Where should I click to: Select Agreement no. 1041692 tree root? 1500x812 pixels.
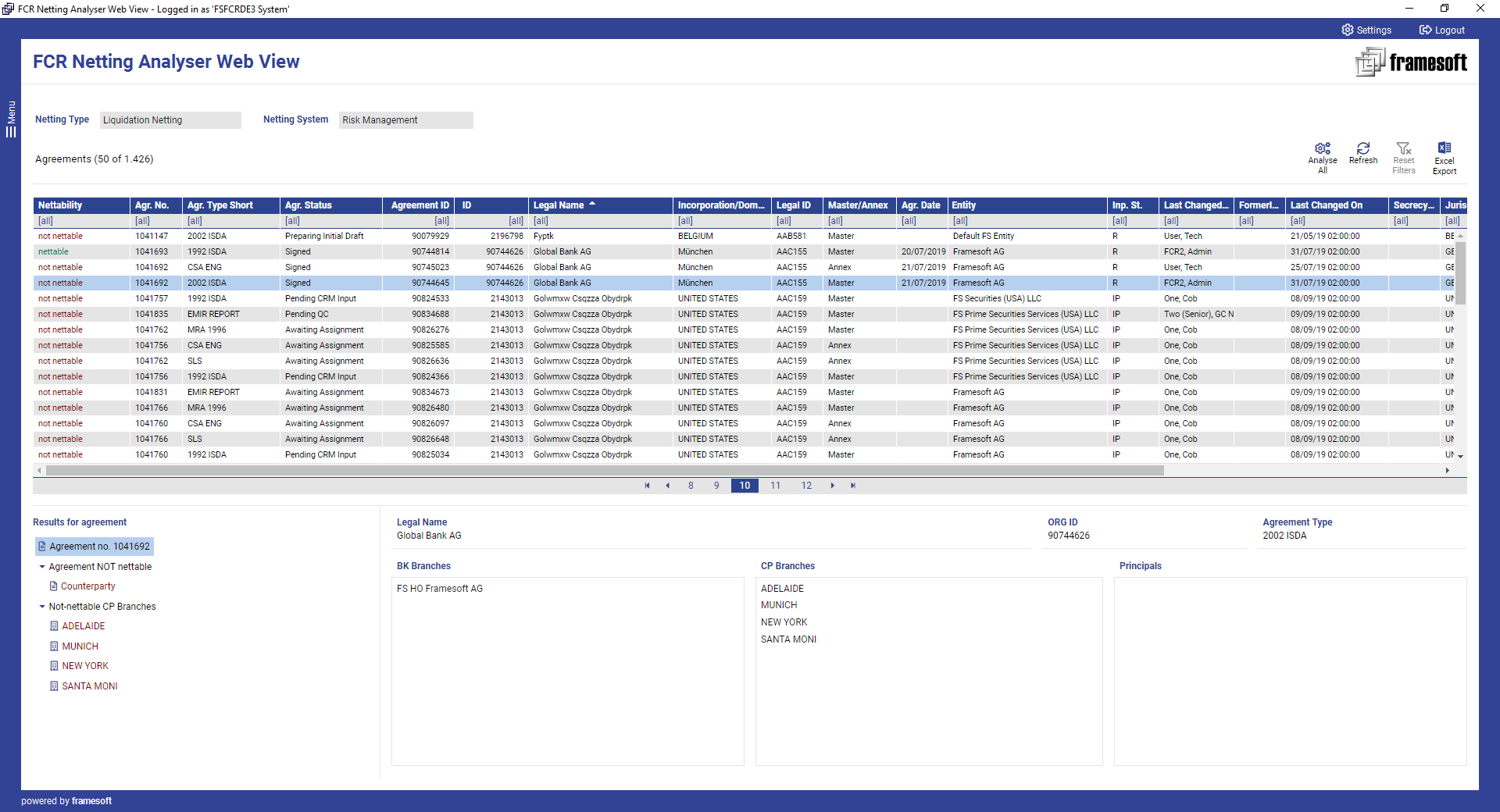[95, 547]
